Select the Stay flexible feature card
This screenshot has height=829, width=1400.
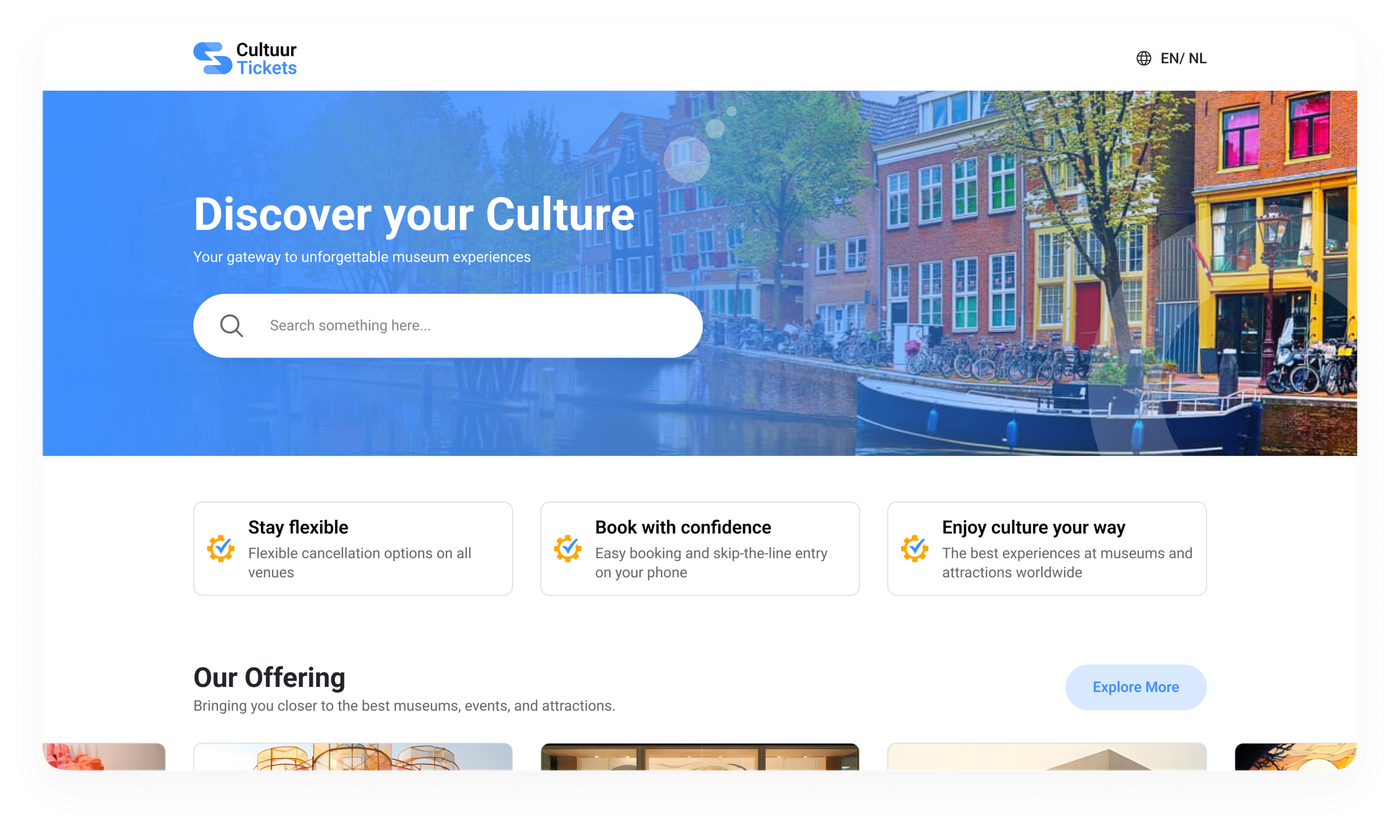[352, 548]
